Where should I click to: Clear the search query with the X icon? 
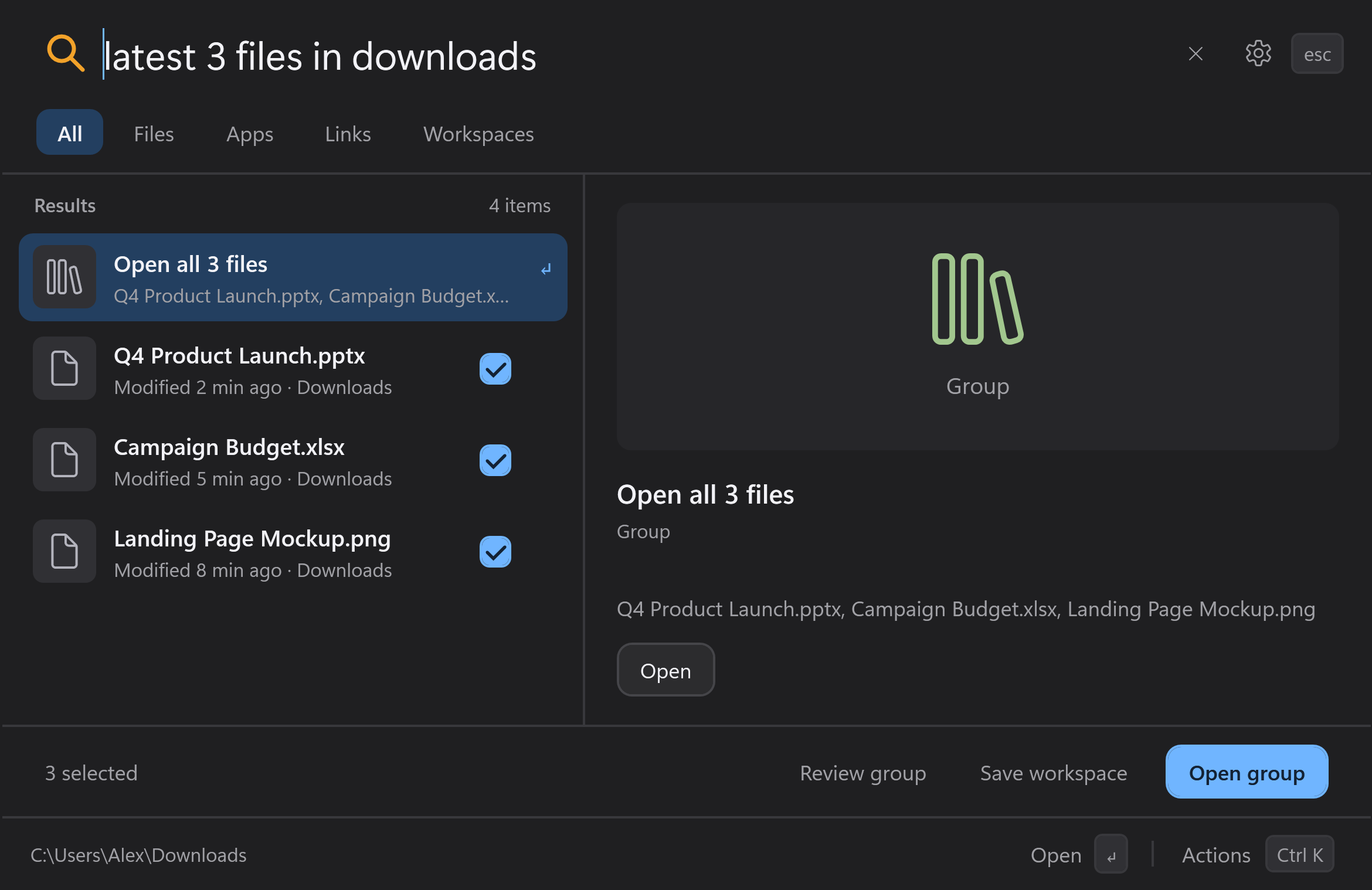(1196, 54)
